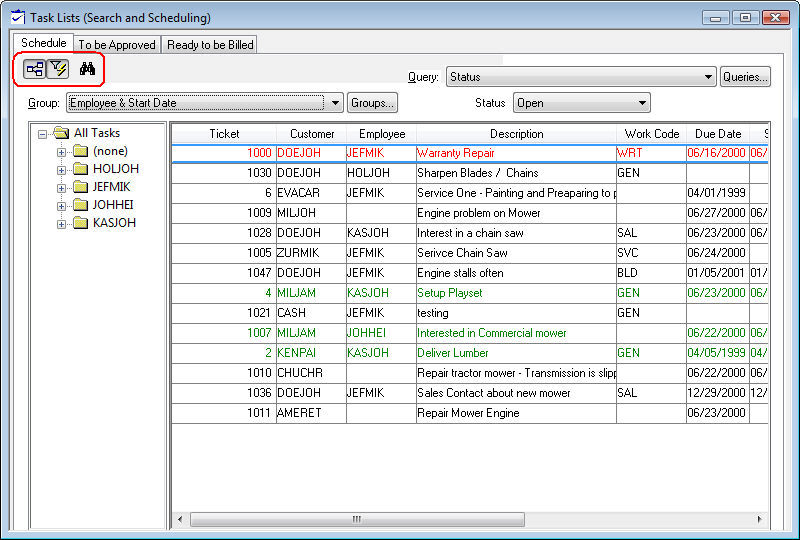Screen dimensions: 800x540
Task: Click the Groups... button
Action: (372, 103)
